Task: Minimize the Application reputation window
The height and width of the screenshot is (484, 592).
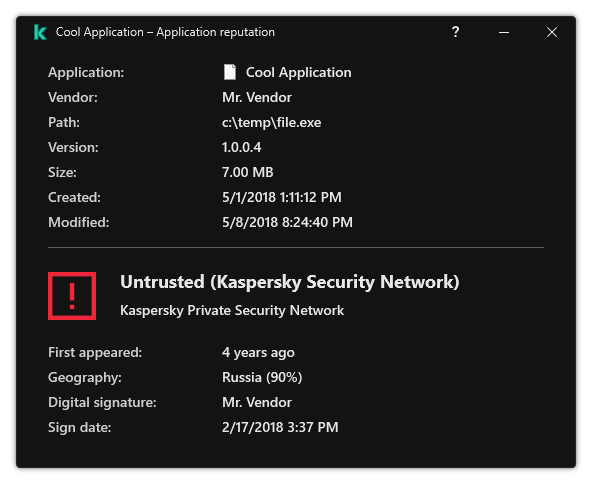Action: [504, 32]
